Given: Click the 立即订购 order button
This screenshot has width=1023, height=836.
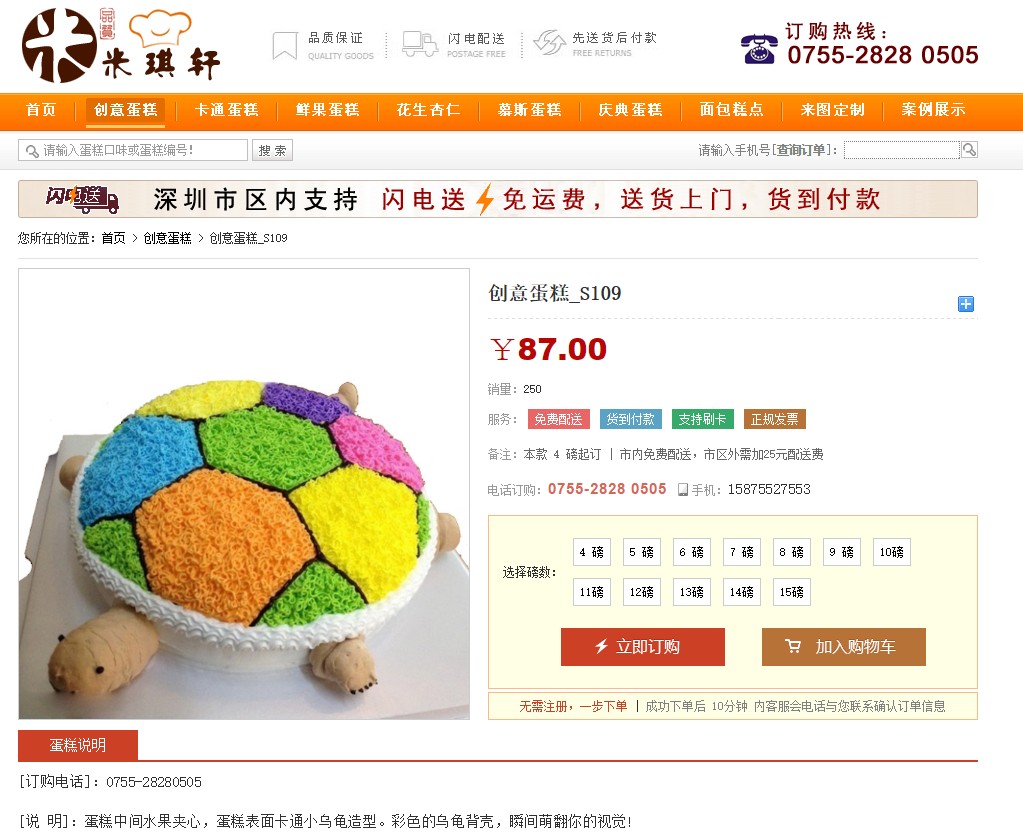Looking at the screenshot, I should pyautogui.click(x=643, y=647).
